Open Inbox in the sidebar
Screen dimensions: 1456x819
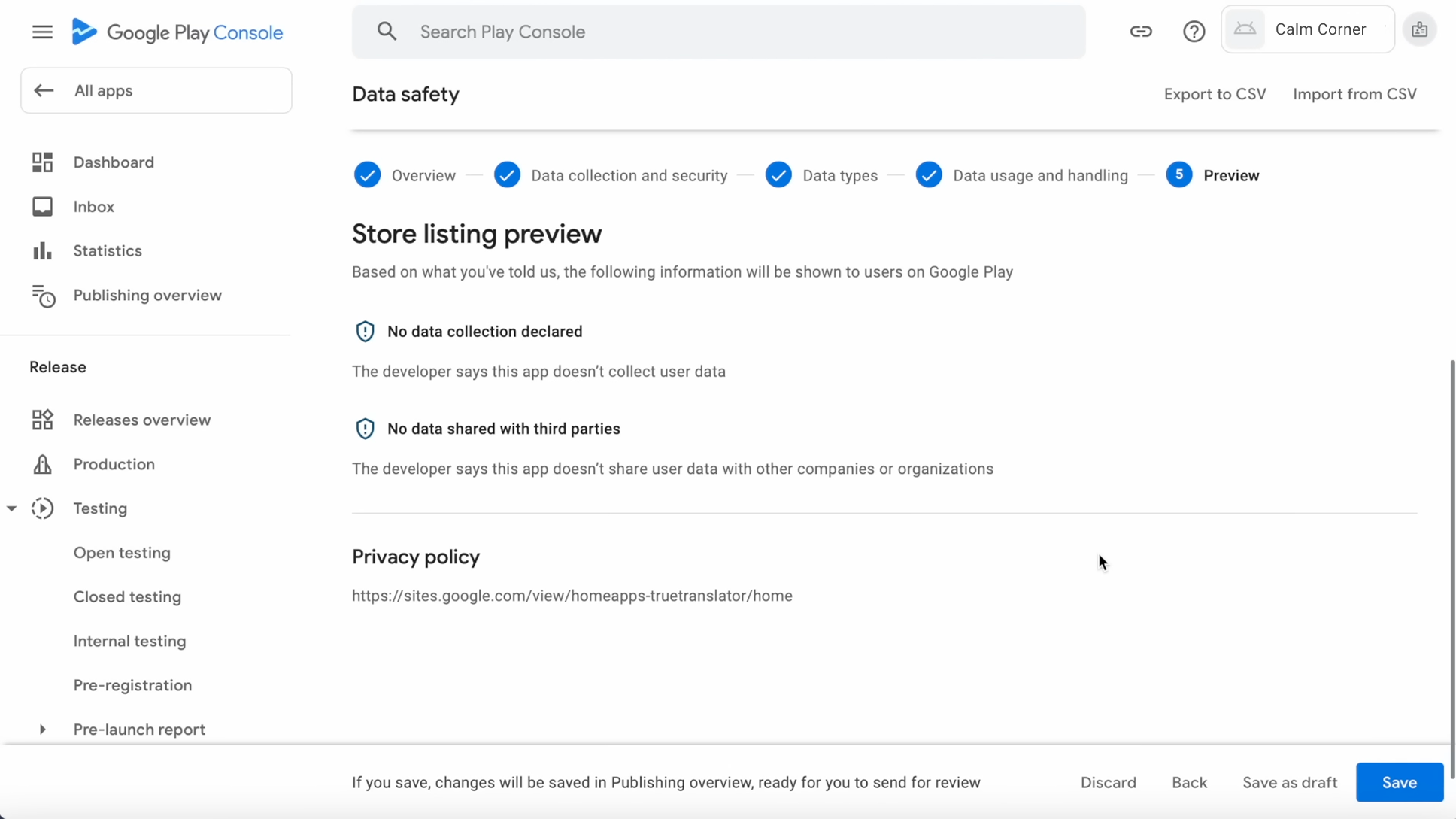tap(93, 207)
